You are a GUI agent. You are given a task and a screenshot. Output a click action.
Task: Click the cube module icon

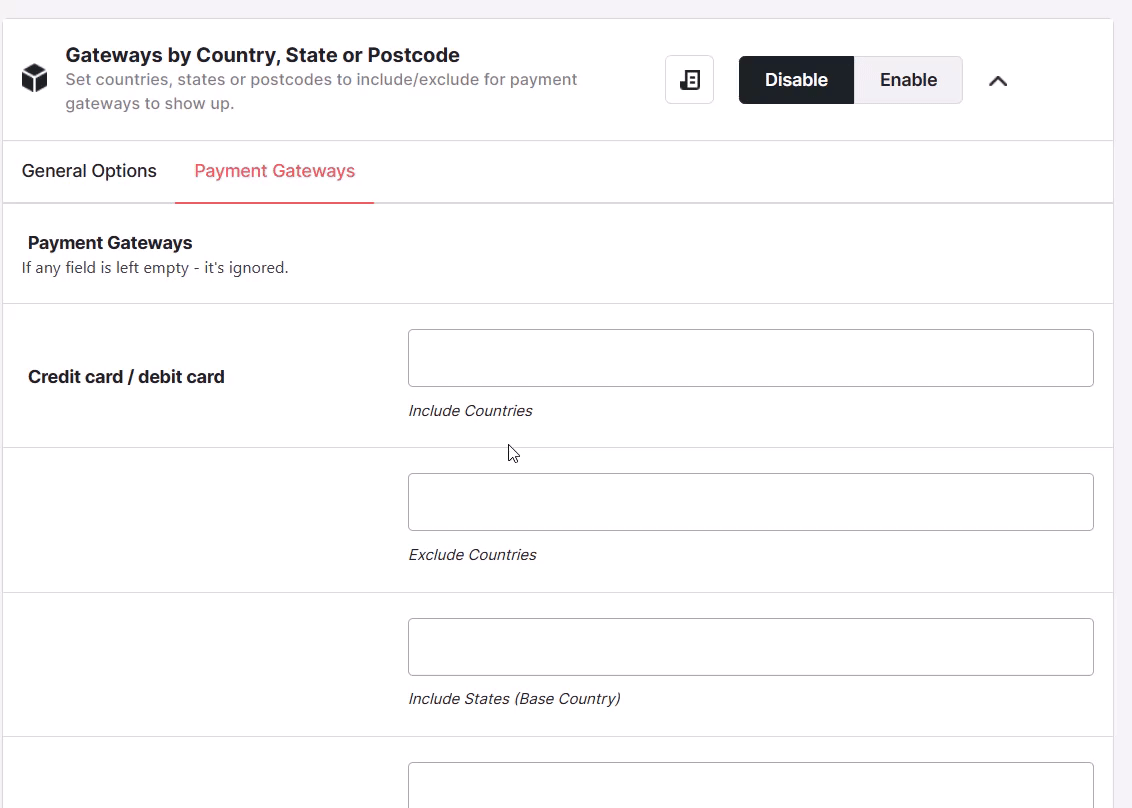point(34,78)
